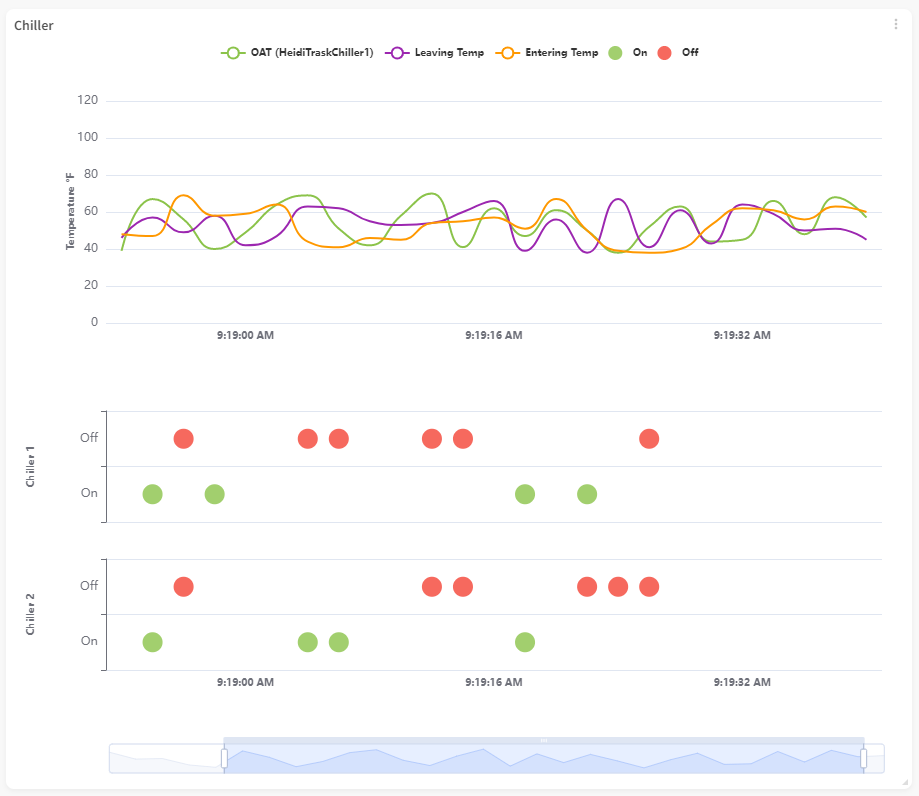Click the green On legend marker

pos(616,53)
